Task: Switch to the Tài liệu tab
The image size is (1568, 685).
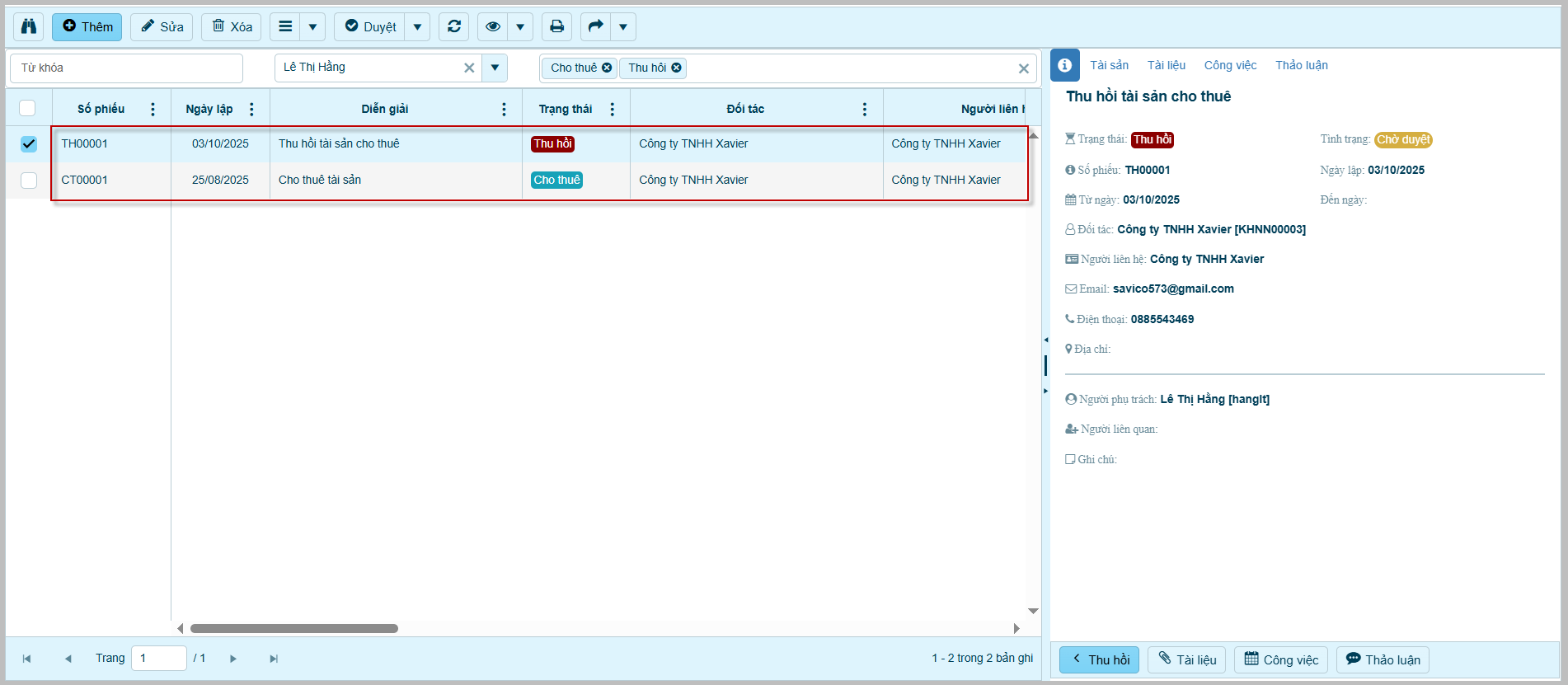Action: (x=1166, y=65)
